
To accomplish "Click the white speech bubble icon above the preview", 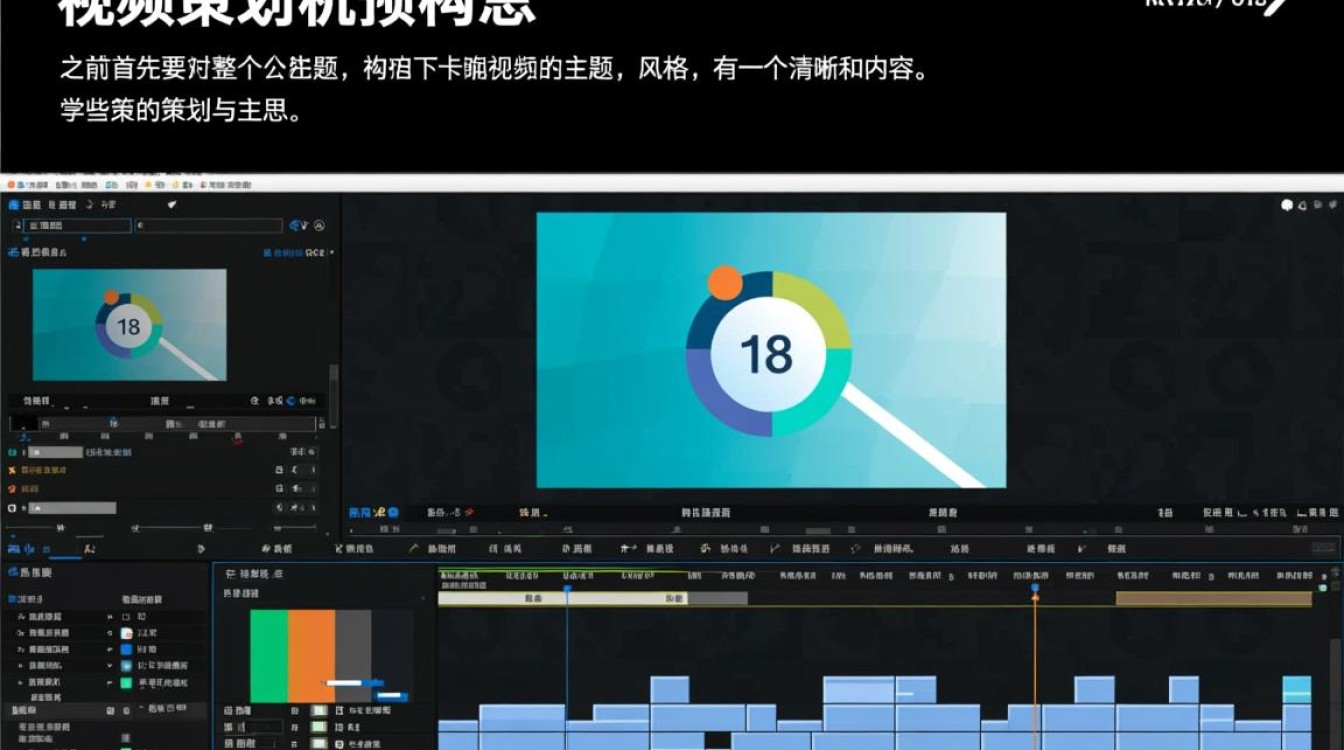I will pos(1287,205).
